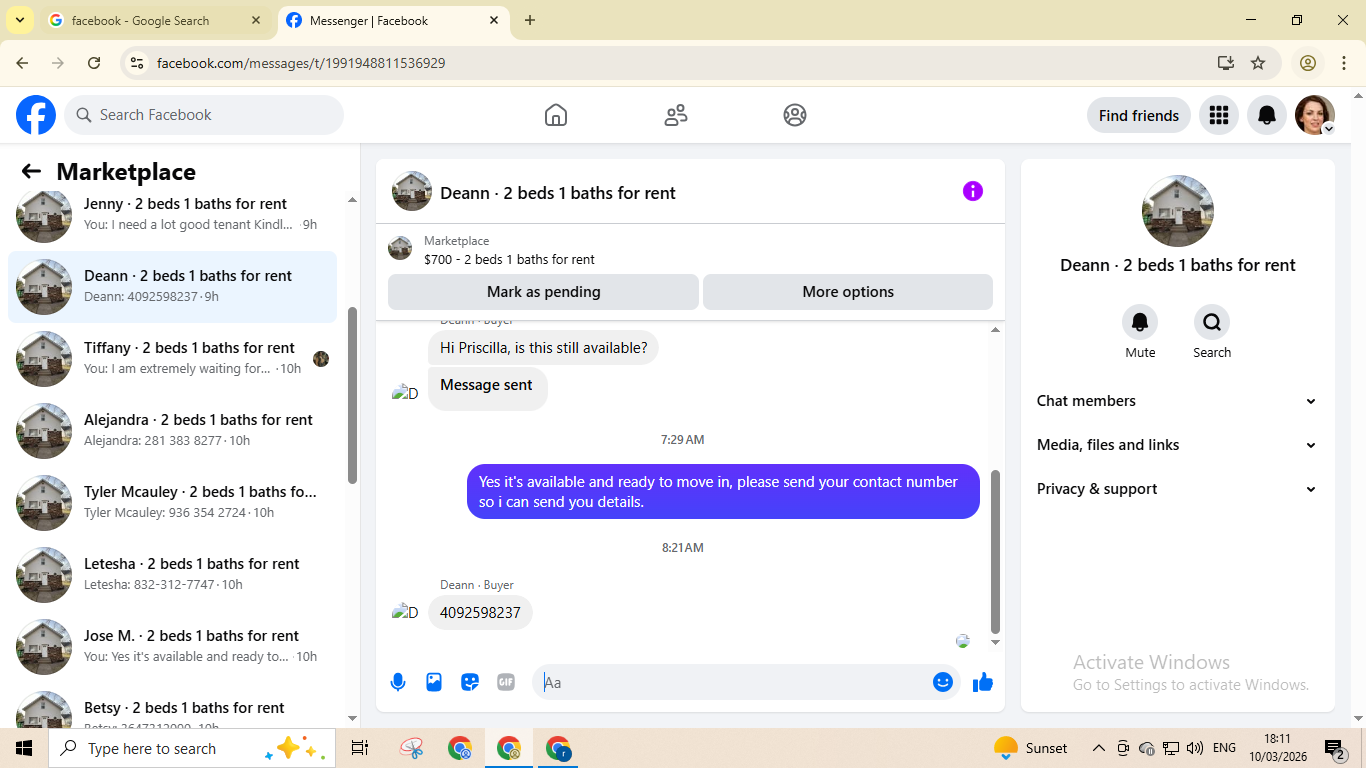Send a thumbs-up like
1366x768 pixels.
click(x=983, y=682)
